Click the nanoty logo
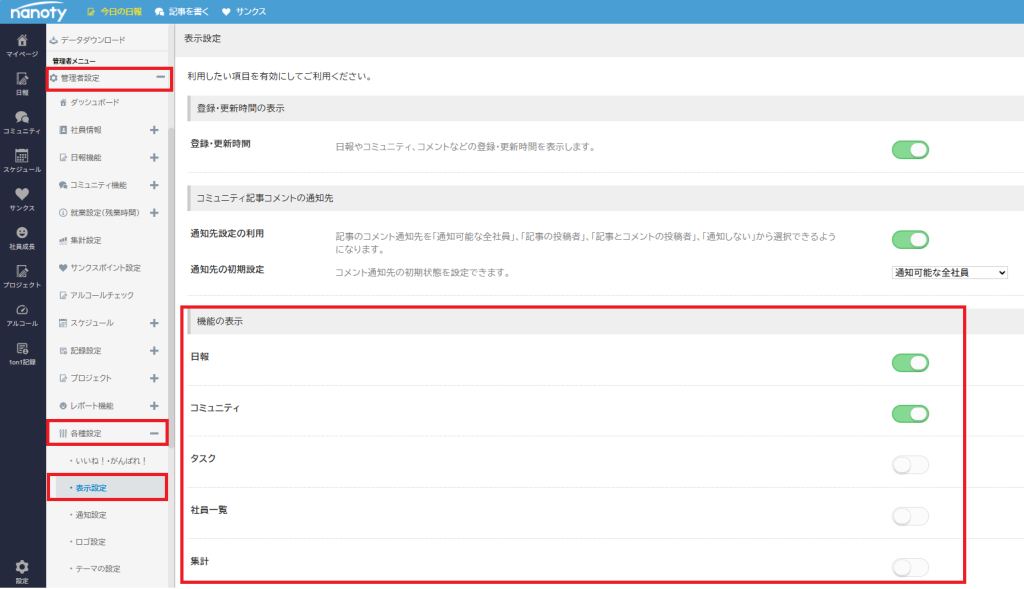This screenshot has width=1024, height=589. click(39, 12)
